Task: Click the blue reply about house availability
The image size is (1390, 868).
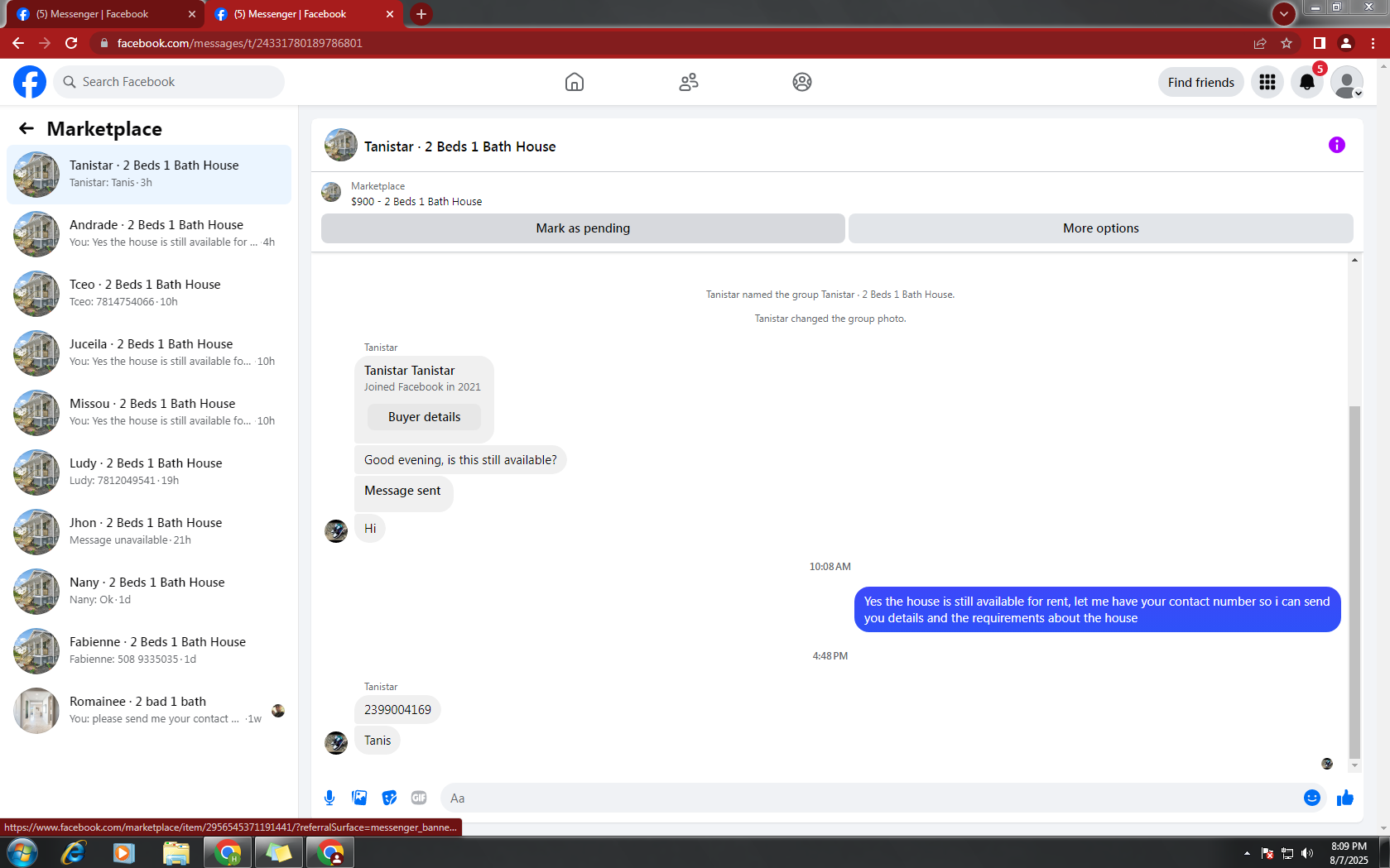Action: point(1097,610)
